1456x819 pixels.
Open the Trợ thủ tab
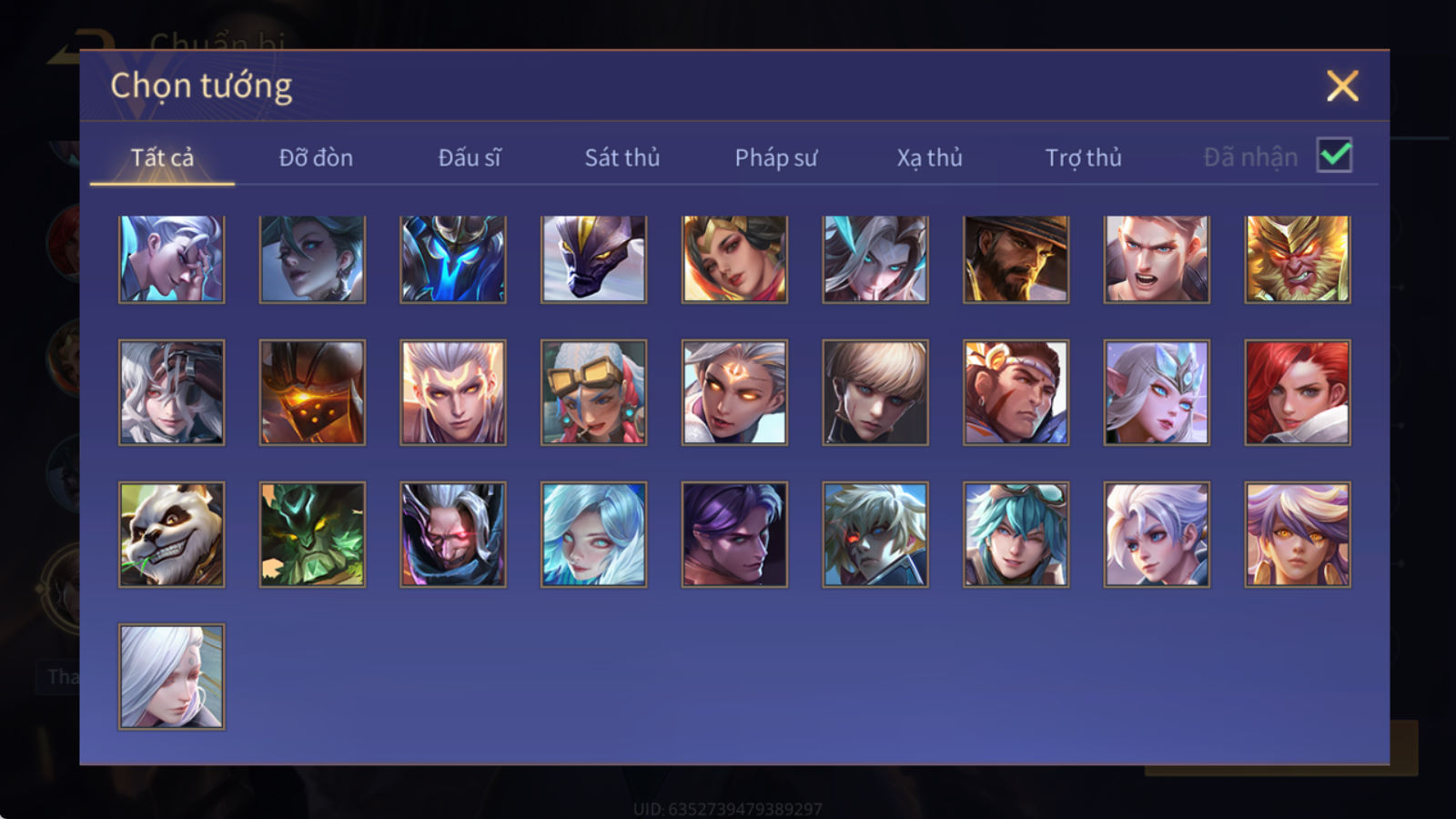click(x=1083, y=157)
